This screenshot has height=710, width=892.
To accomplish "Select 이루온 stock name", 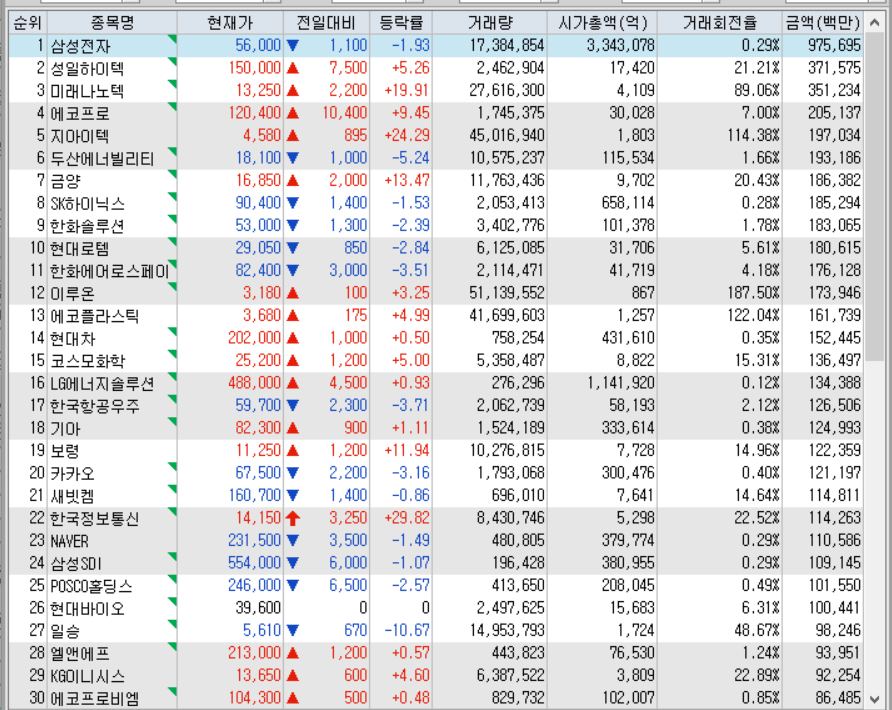I will coord(72,293).
